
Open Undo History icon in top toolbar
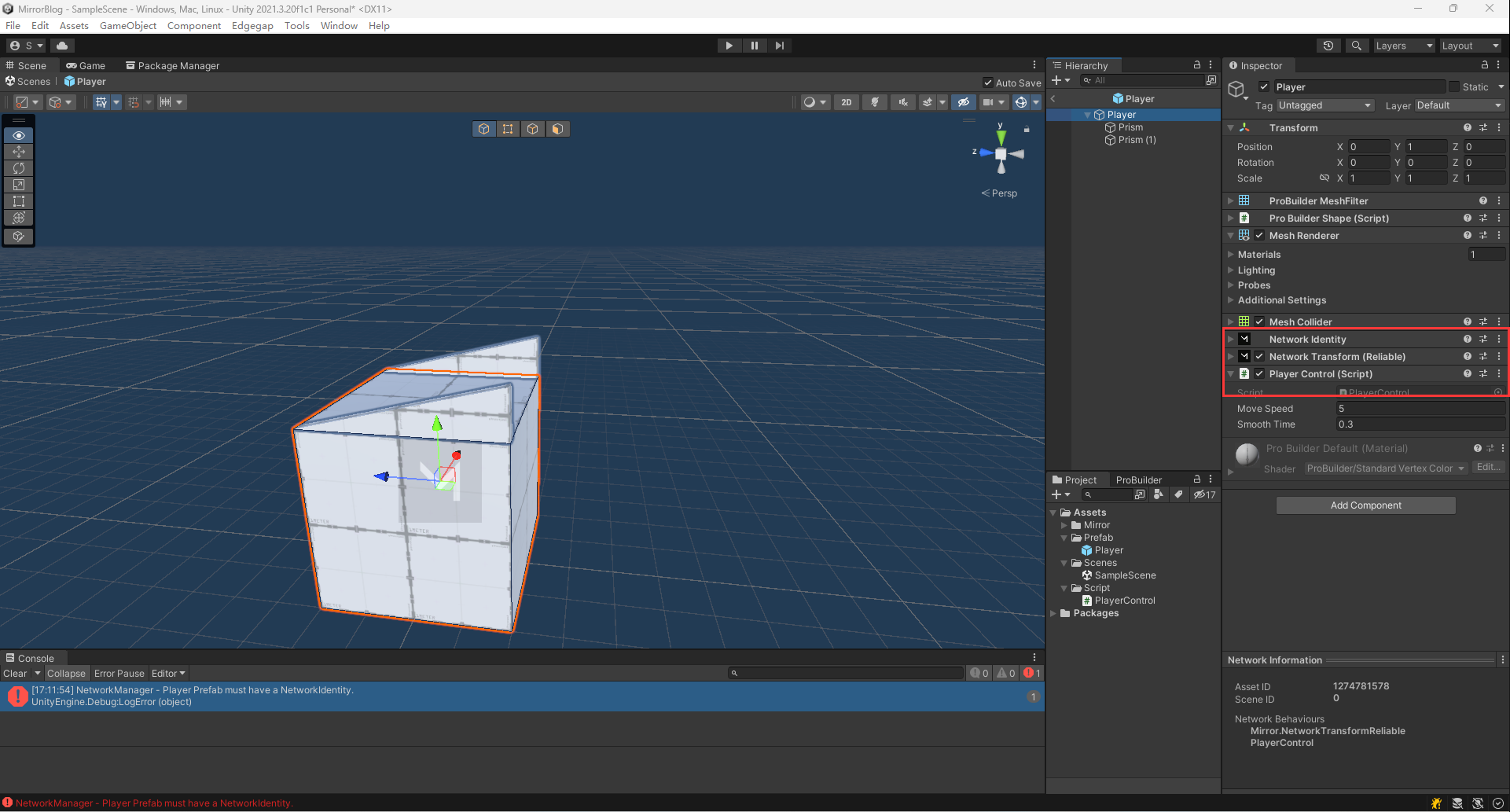click(x=1328, y=46)
